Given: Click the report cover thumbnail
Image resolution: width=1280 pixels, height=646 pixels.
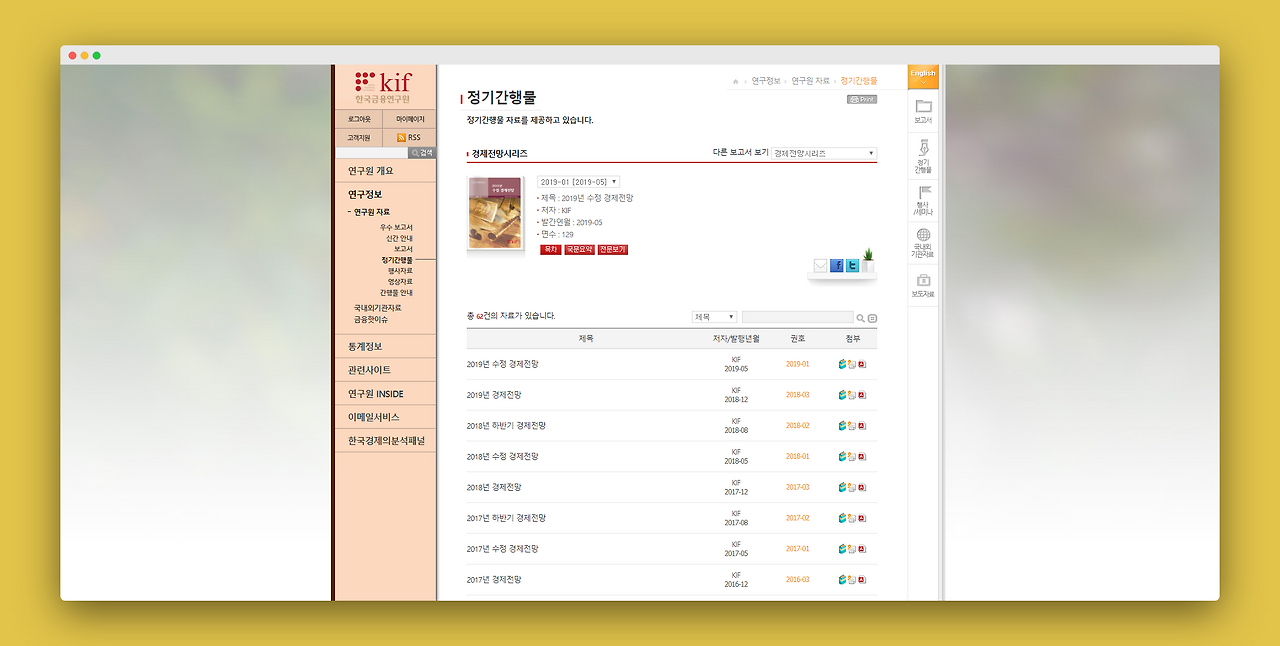Looking at the screenshot, I should click(495, 213).
